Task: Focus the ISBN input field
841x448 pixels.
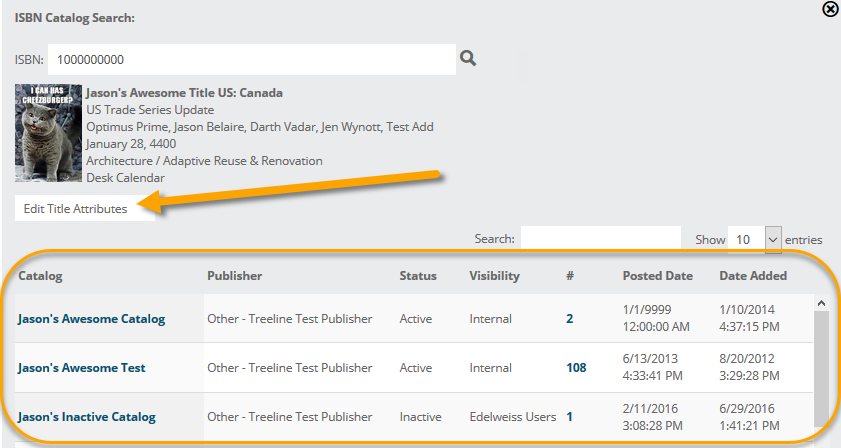Action: [252, 60]
